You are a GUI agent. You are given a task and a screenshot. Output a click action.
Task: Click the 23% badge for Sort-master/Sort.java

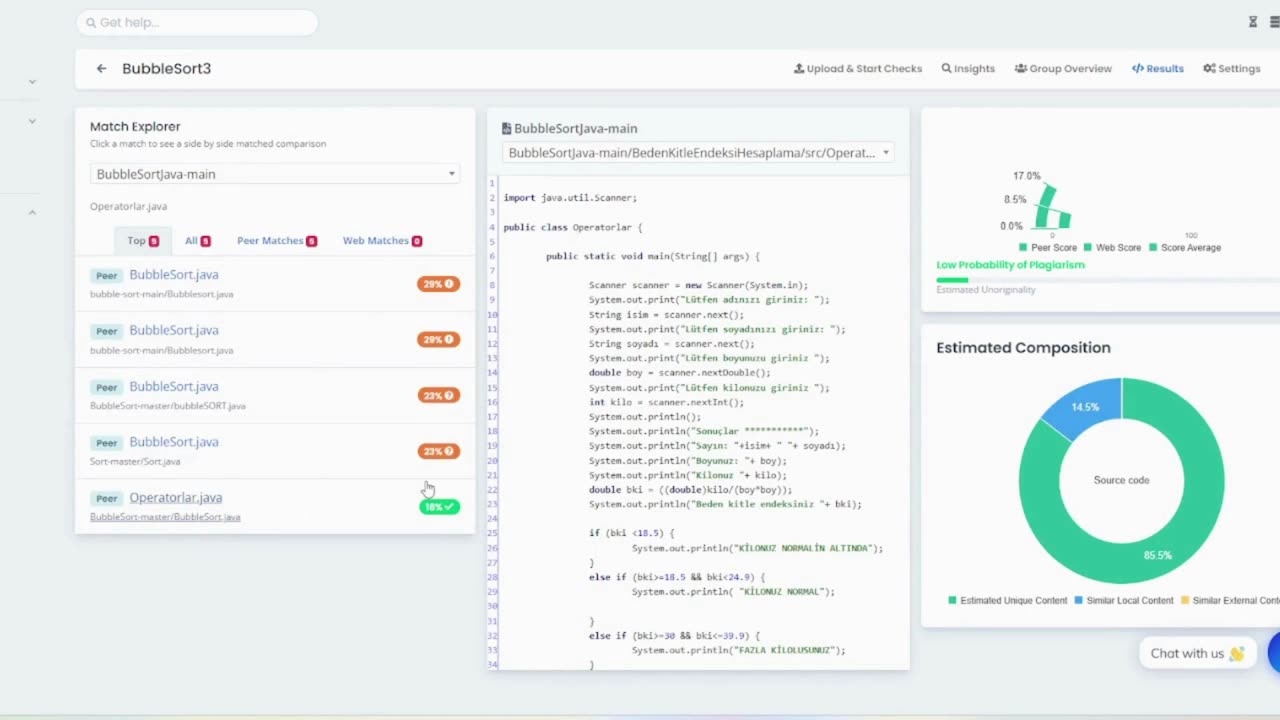439,451
